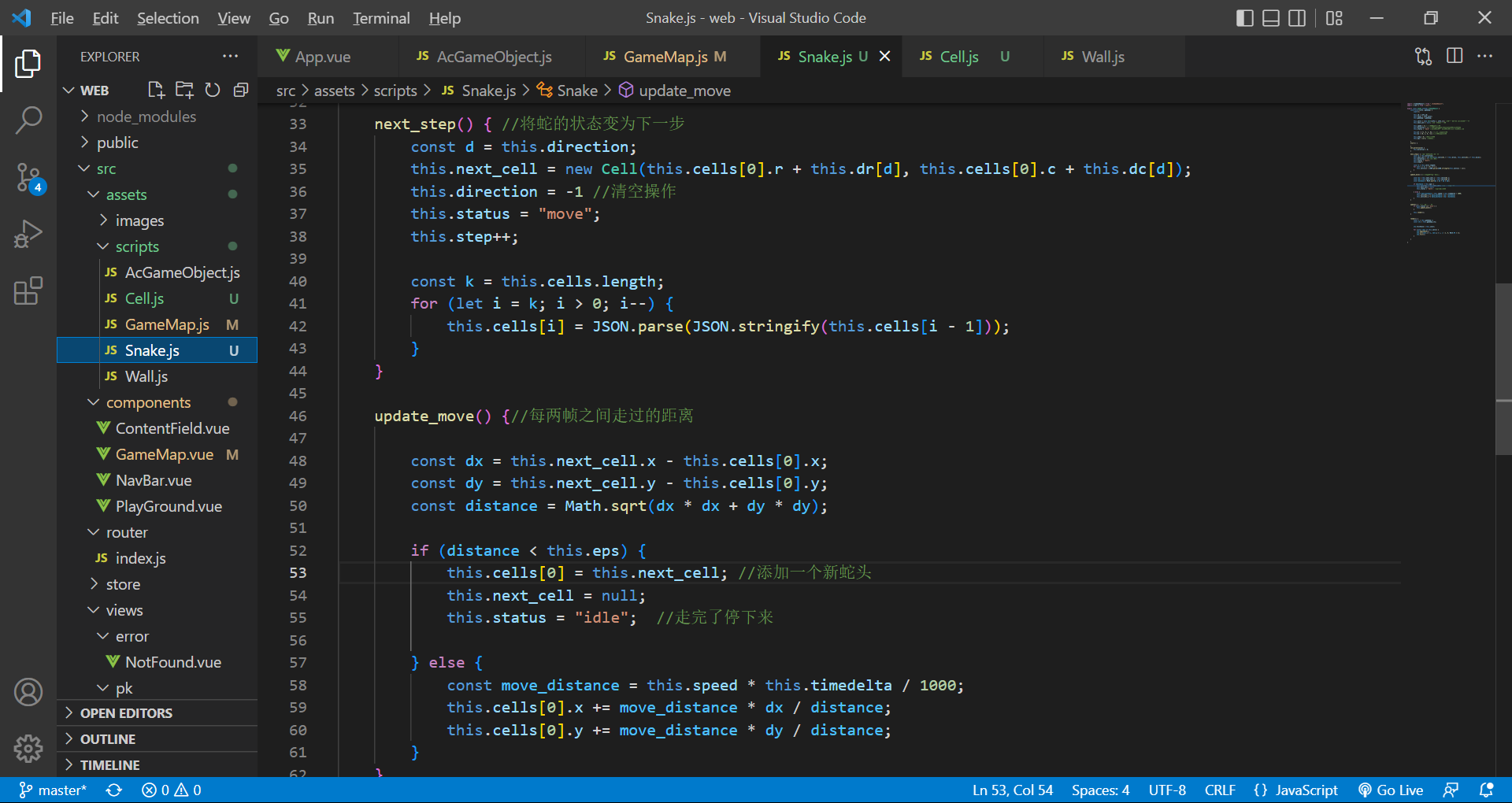Open the Selection menu
This screenshot has width=1512, height=803.
click(x=168, y=17)
